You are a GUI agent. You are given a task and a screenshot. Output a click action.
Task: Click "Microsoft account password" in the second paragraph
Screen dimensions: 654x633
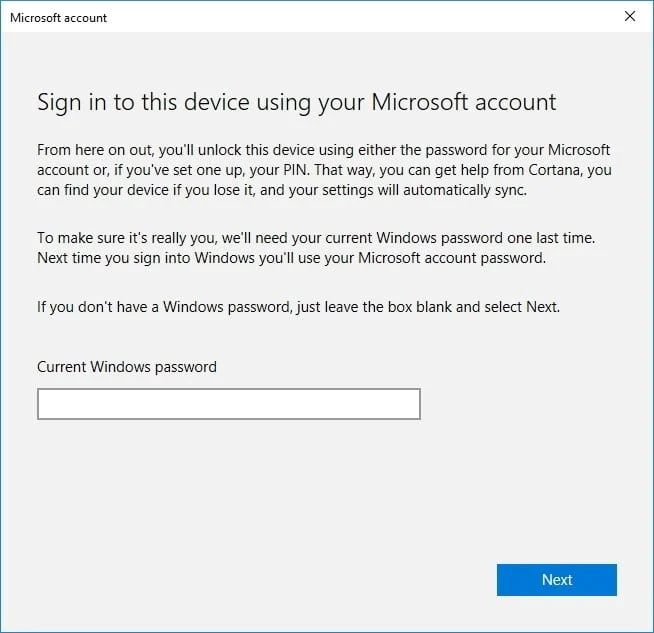(452, 258)
